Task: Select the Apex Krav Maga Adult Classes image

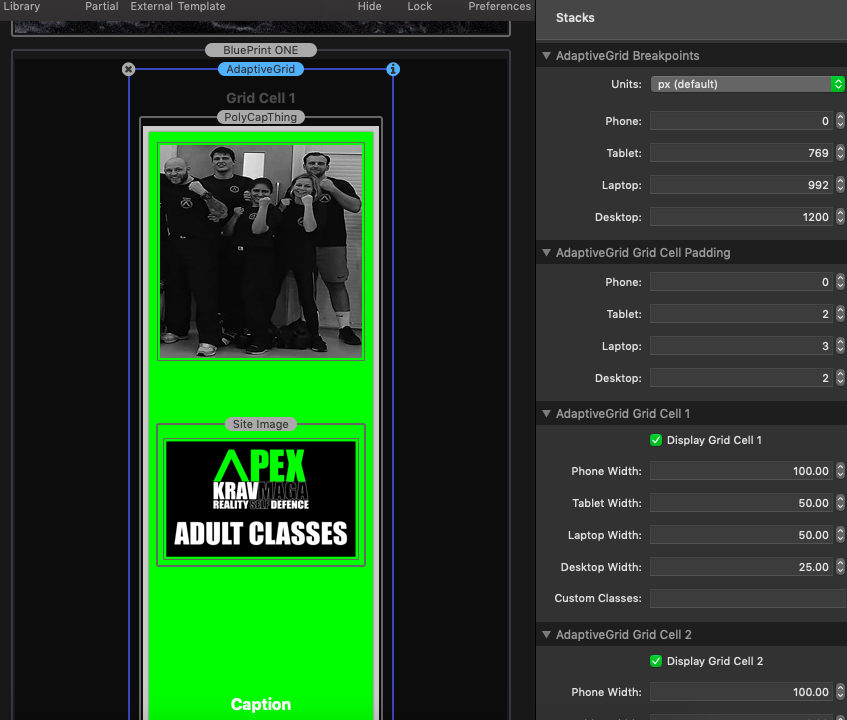Action: pos(261,499)
